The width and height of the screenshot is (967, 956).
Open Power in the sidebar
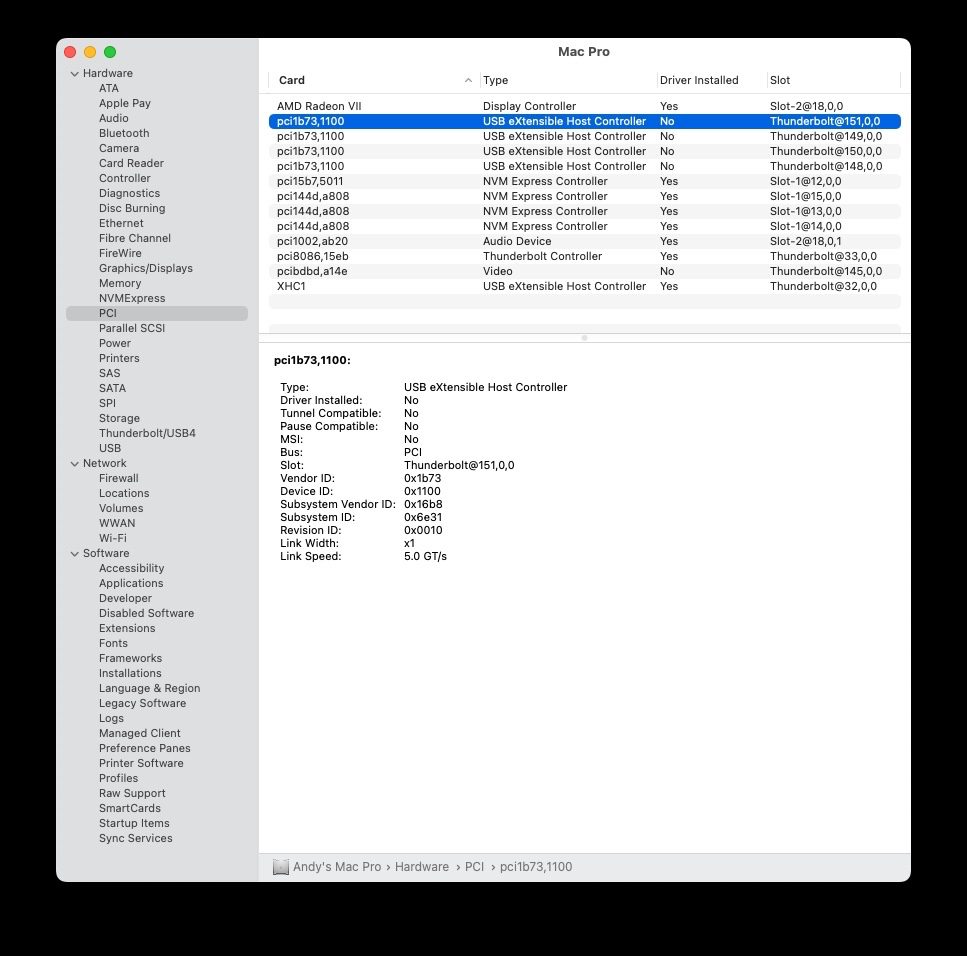click(115, 343)
